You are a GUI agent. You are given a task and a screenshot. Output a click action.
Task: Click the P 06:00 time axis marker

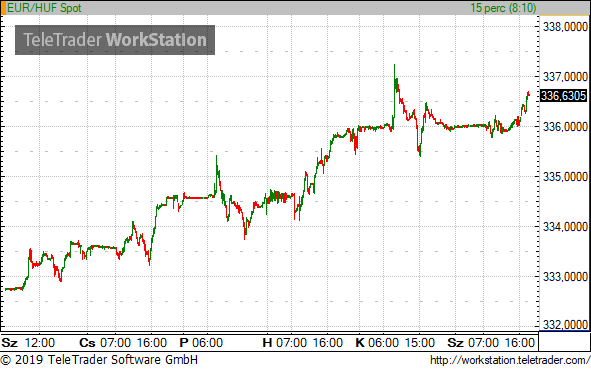pos(201,343)
